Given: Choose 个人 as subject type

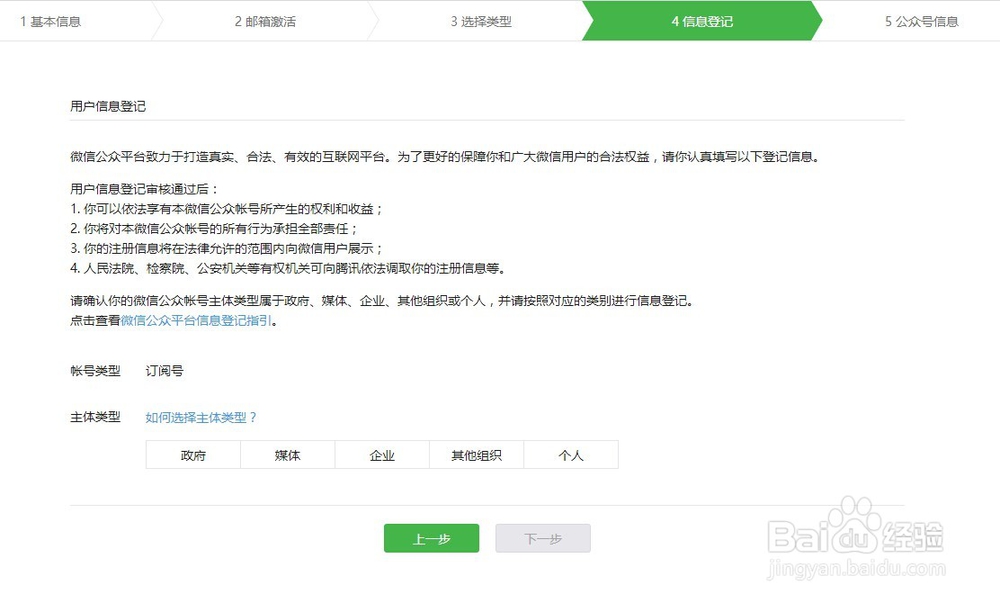Looking at the screenshot, I should (571, 455).
